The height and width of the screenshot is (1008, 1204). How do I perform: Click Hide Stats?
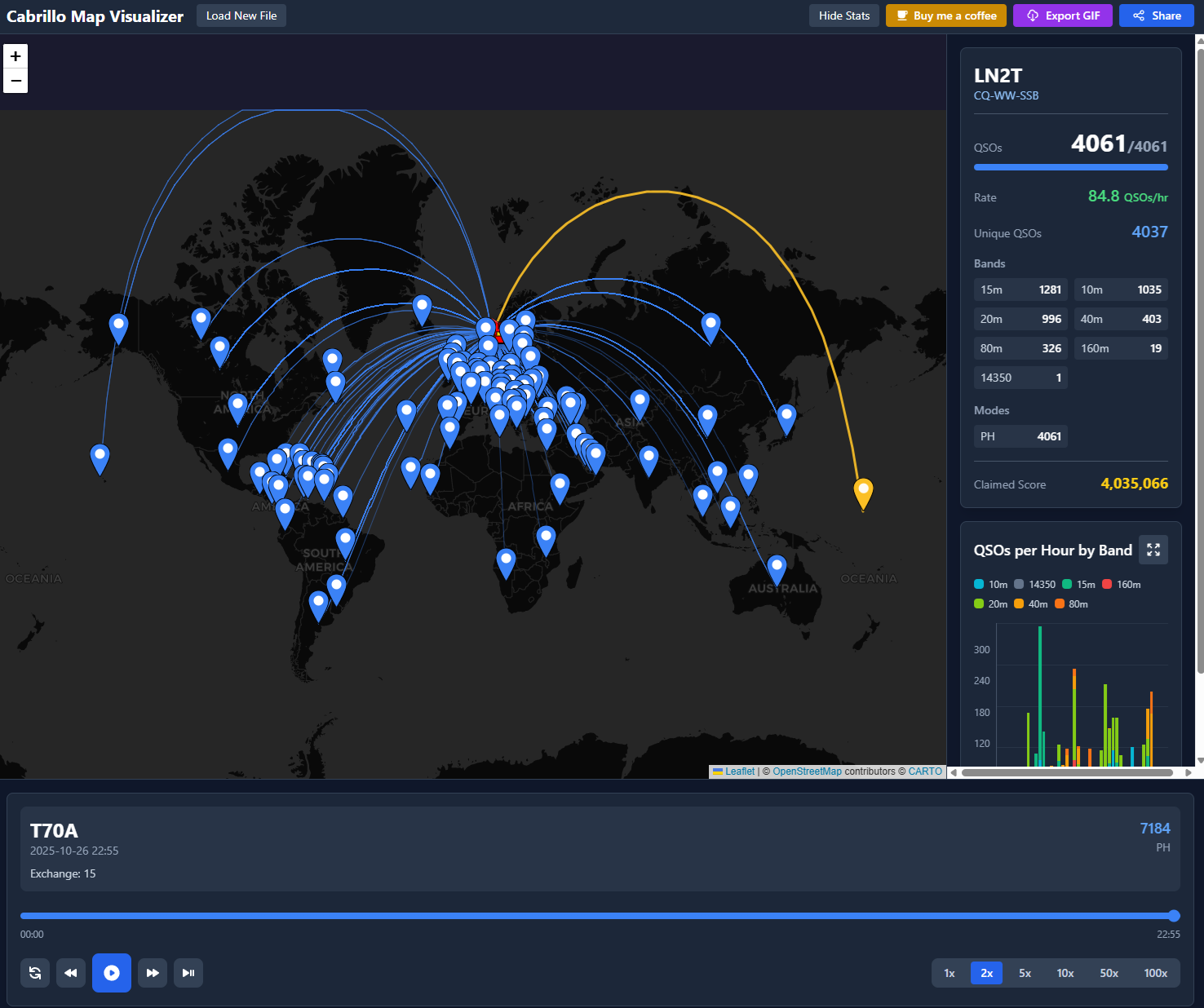(843, 15)
